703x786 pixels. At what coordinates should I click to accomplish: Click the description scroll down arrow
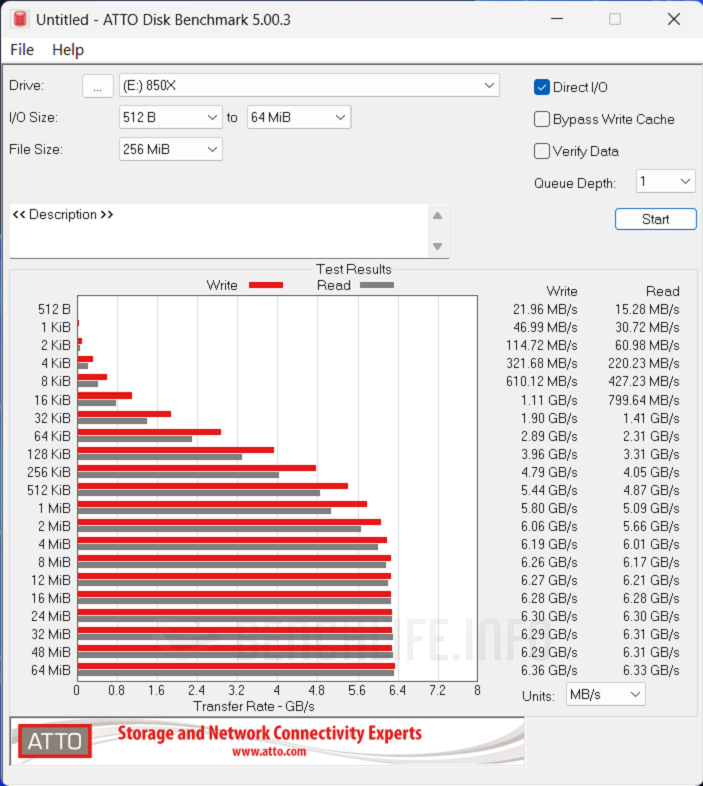pyautogui.click(x=437, y=246)
